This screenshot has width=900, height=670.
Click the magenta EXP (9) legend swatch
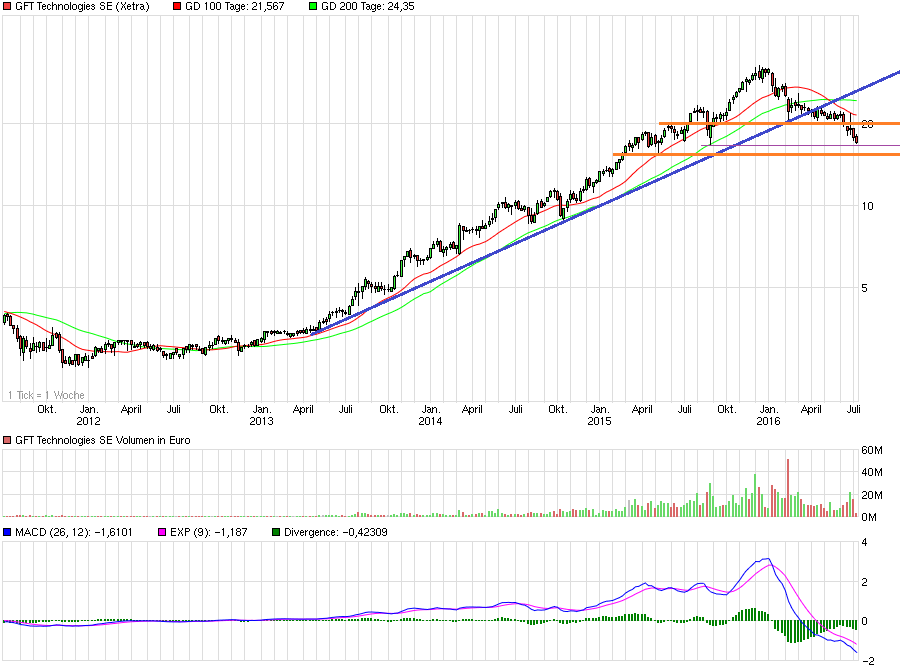(162, 532)
